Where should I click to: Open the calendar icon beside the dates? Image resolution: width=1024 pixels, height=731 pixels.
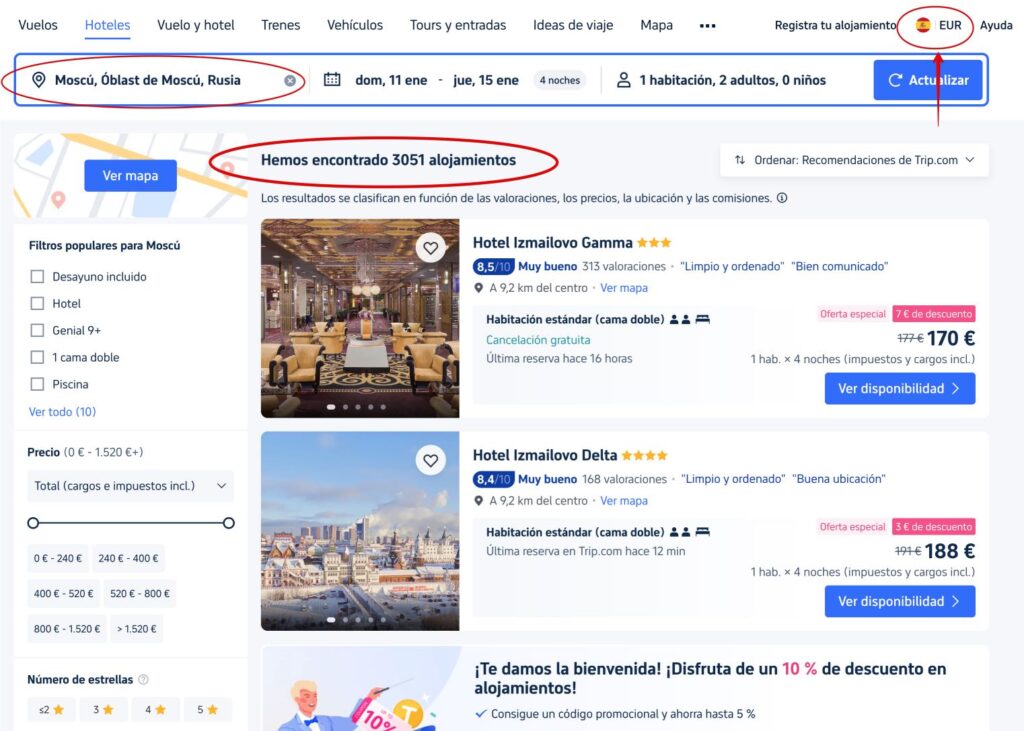click(x=330, y=80)
